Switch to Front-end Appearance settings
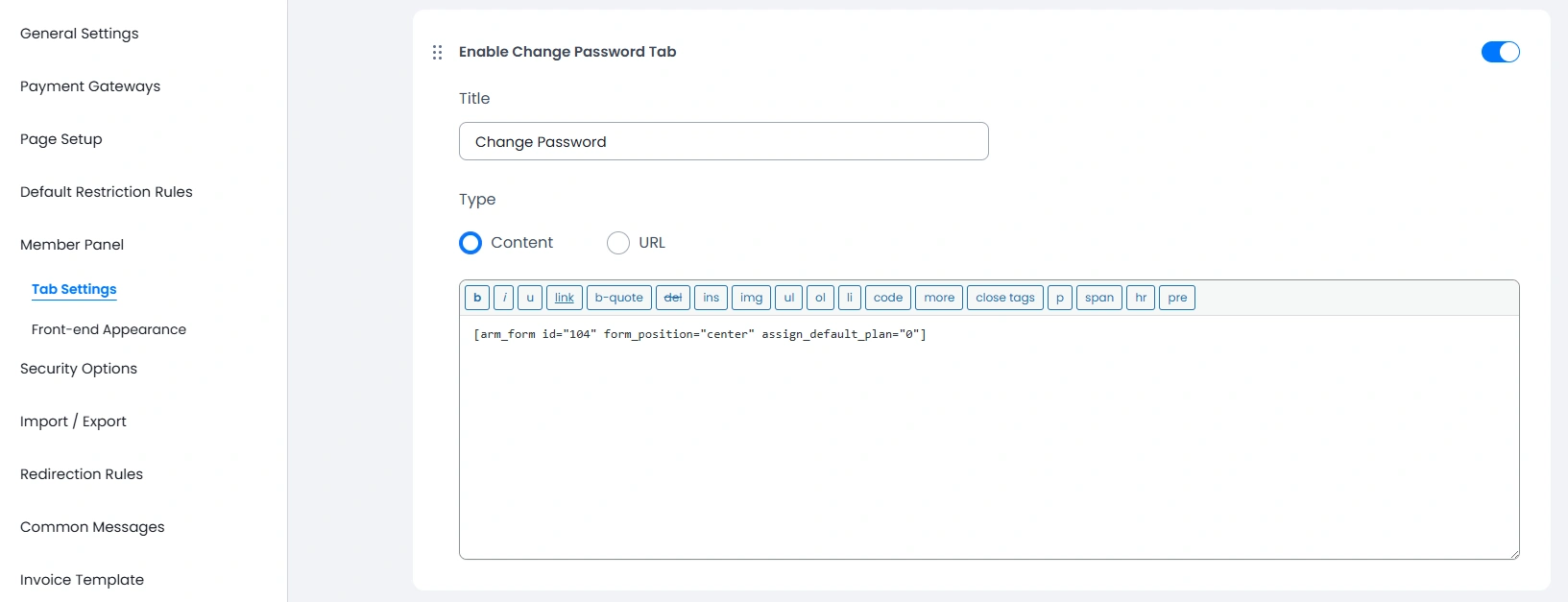Image resolution: width=1568 pixels, height=602 pixels. (109, 329)
